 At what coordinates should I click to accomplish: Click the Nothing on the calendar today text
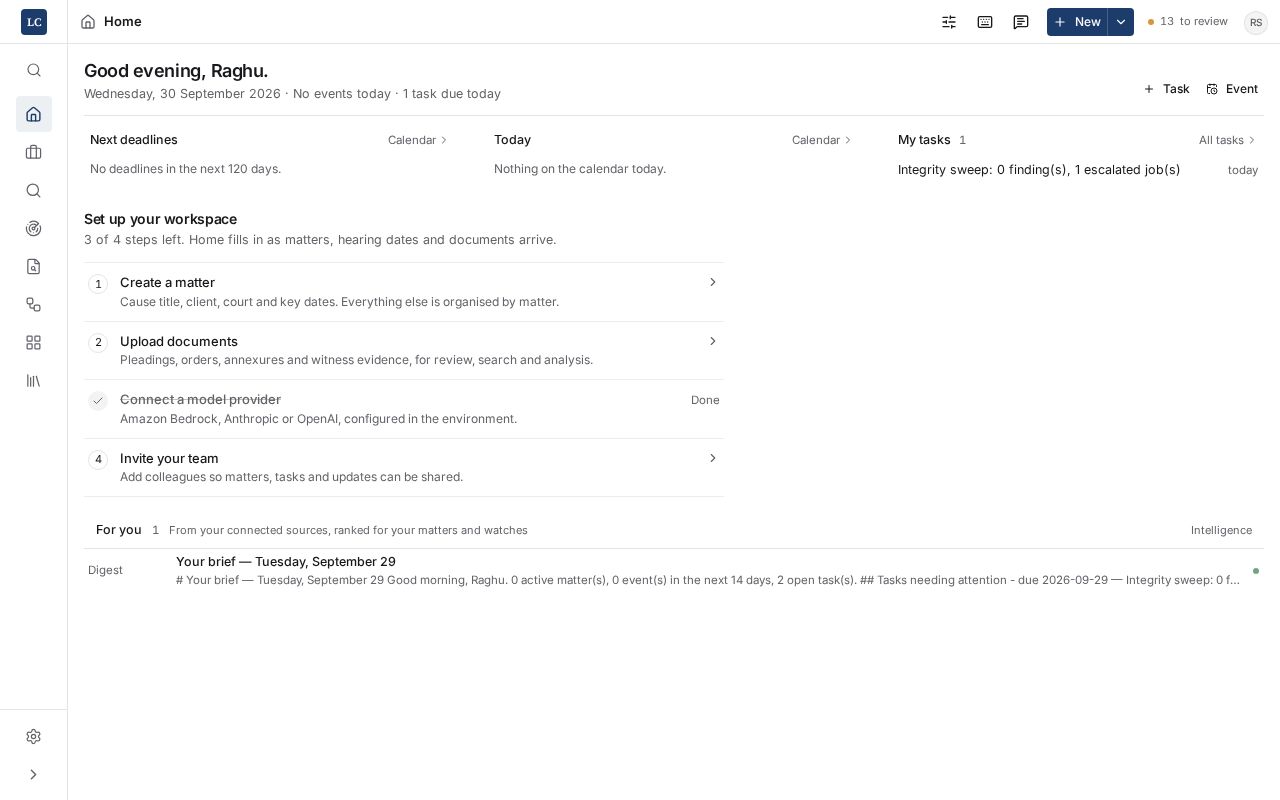[580, 169]
